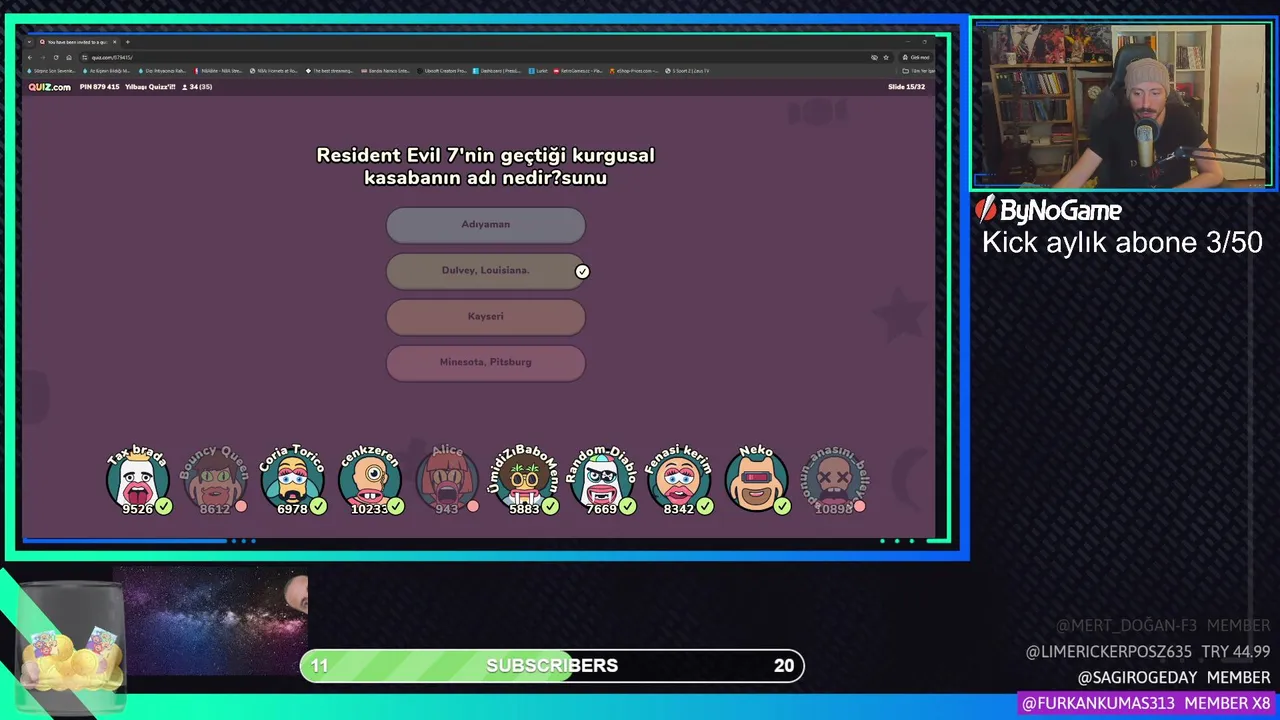Viewport: 1280px width, 720px height.
Task: Click the checkmark beside Dulvey, Louisiana
Action: click(582, 271)
